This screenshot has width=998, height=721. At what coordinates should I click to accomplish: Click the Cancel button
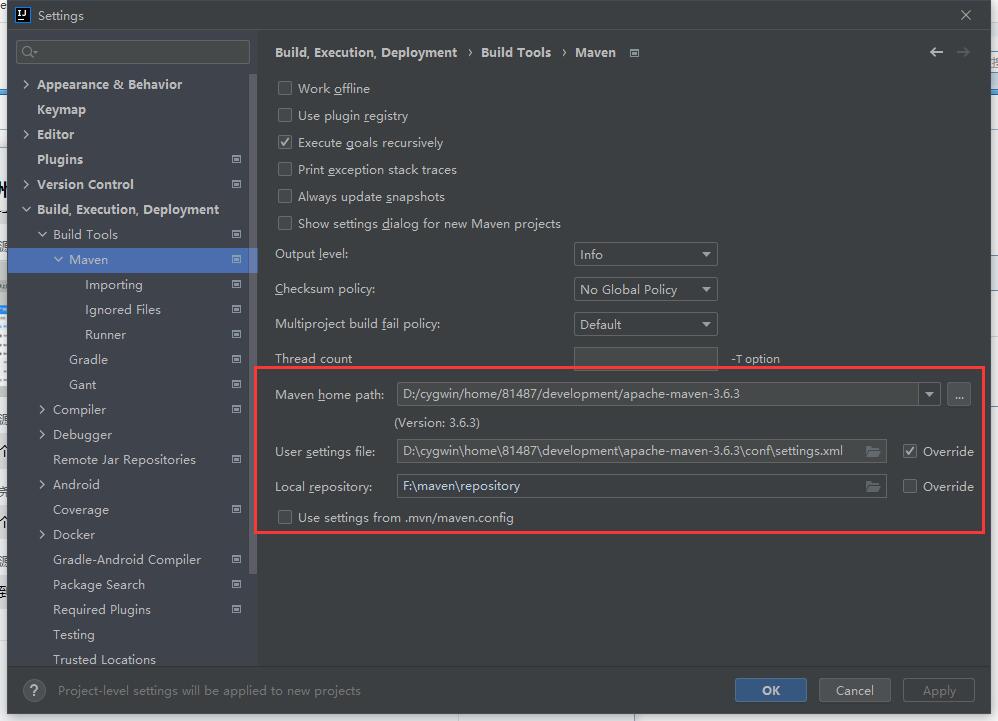click(x=854, y=690)
